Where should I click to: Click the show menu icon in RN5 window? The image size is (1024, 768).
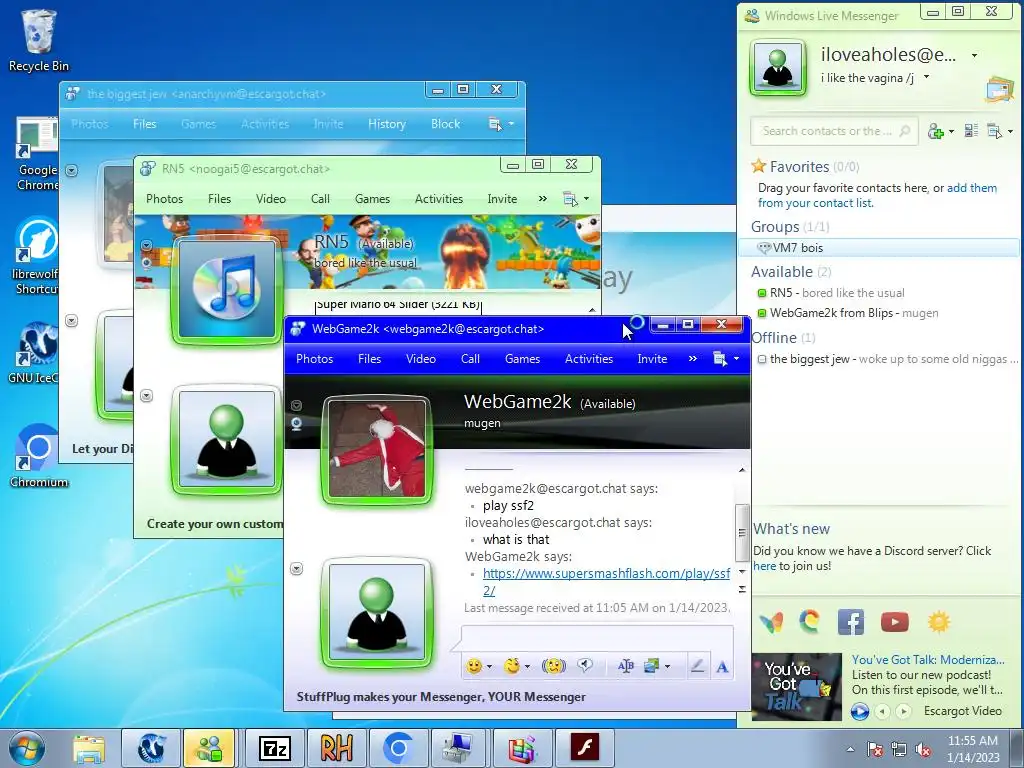tap(570, 199)
